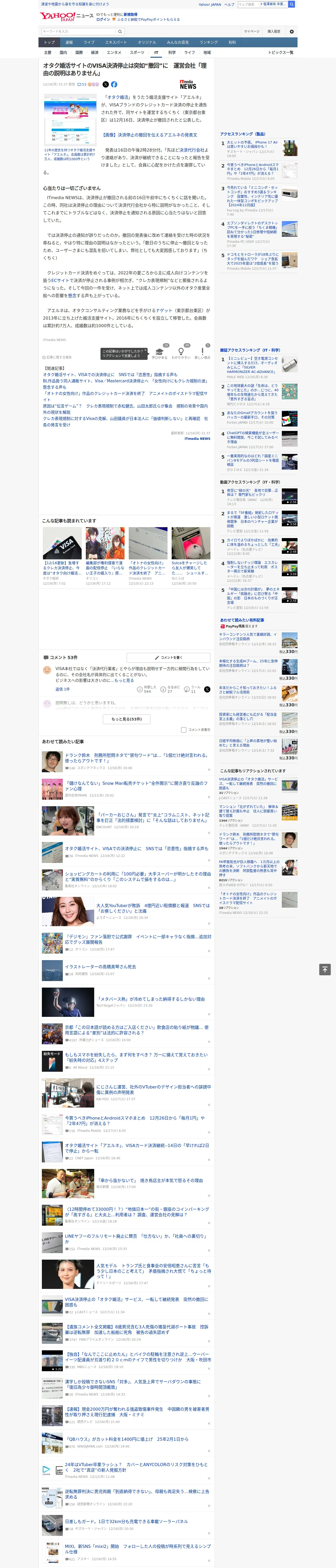336x1568 pixels.
Task: Share the article on X
Action: [105, 85]
